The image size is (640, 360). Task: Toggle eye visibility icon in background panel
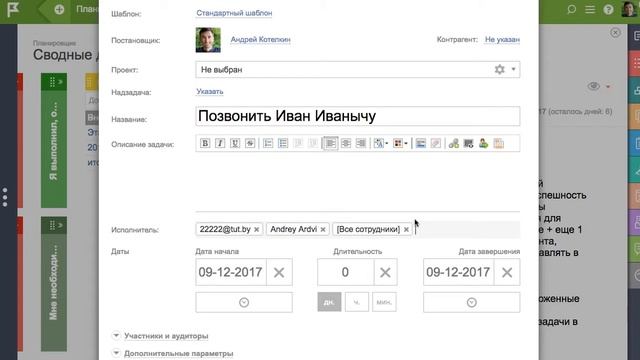tap(593, 86)
